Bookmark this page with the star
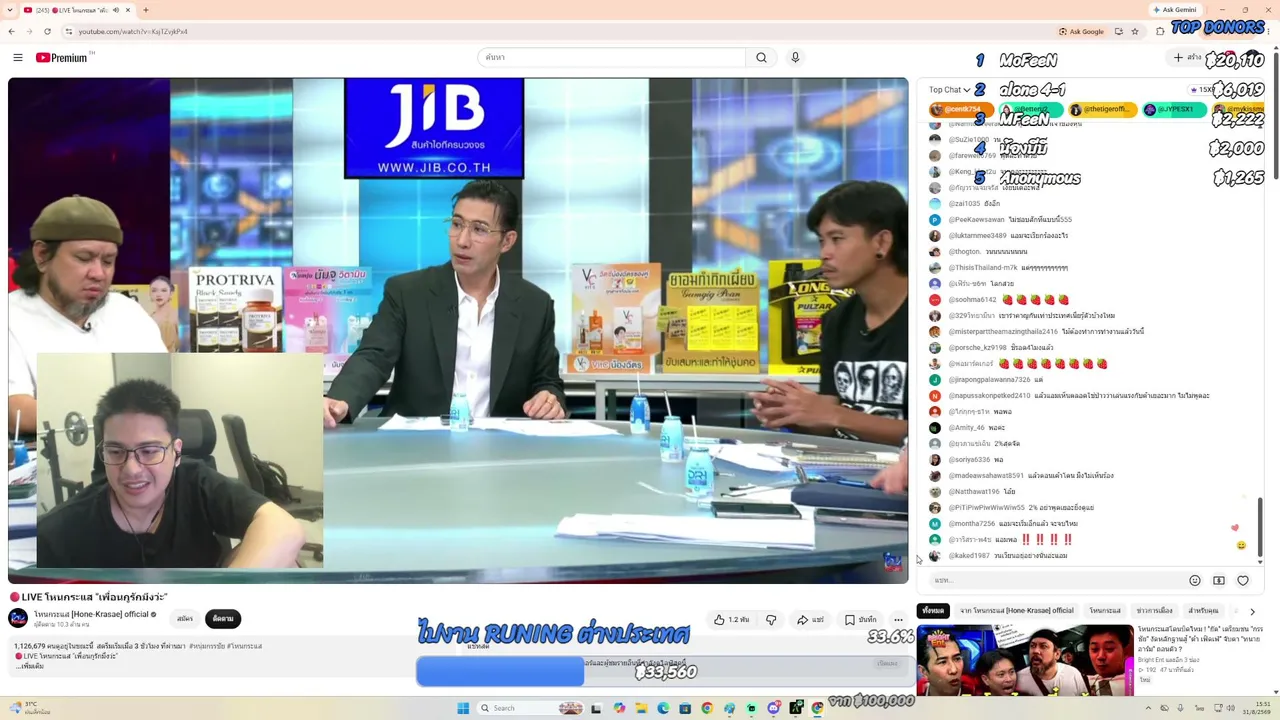Screen dimensions: 1280x720 1134,31
